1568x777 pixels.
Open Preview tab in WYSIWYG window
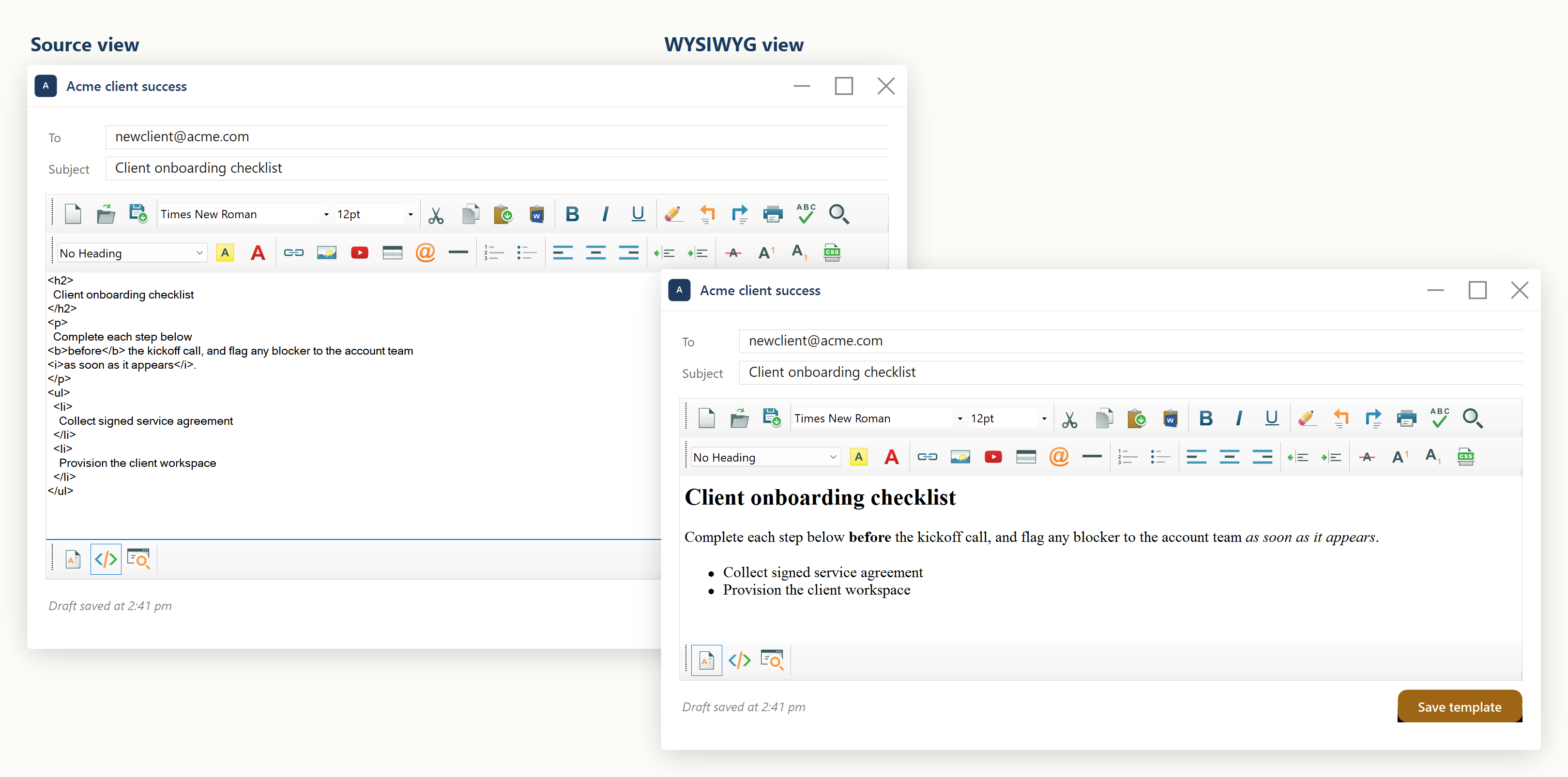pyautogui.click(x=773, y=660)
